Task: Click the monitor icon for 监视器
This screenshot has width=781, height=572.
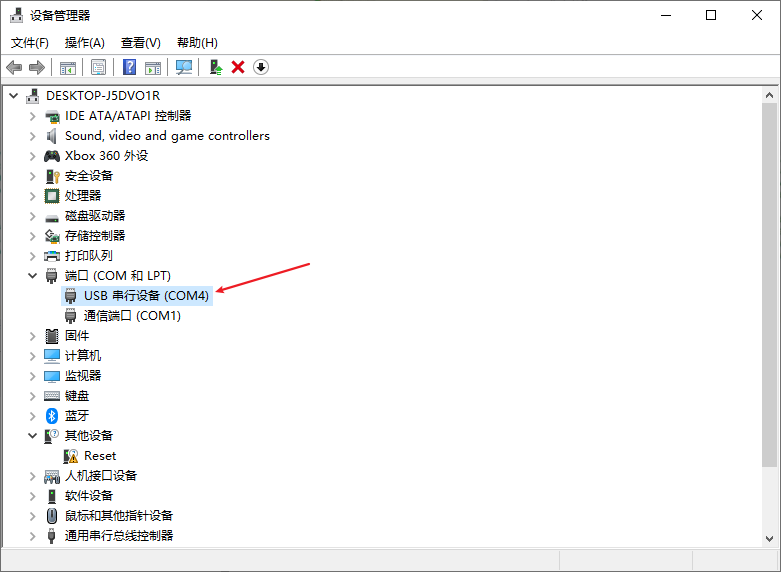Action: tap(52, 376)
